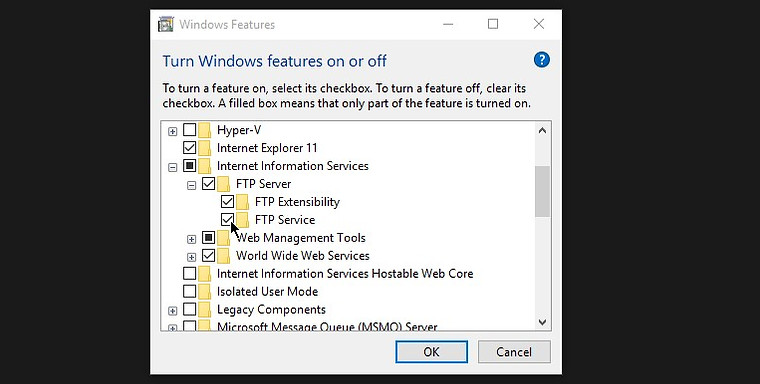Tick the Internet Information Services Hostable Web Core checkbox
Screen dimensions: 760x384
coord(190,273)
